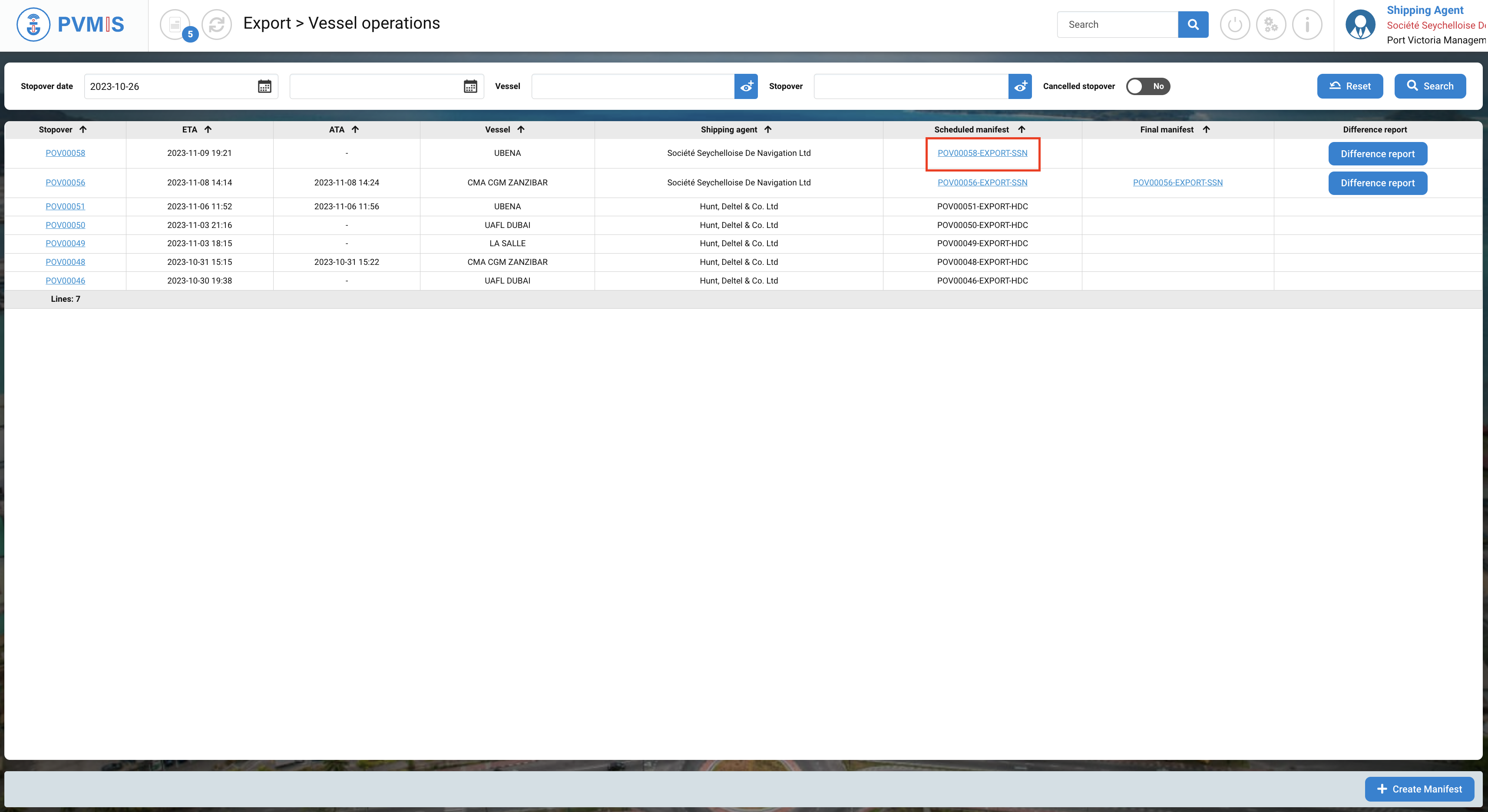Click the Vessel lookup eye icon
1488x812 pixels.
tap(746, 86)
